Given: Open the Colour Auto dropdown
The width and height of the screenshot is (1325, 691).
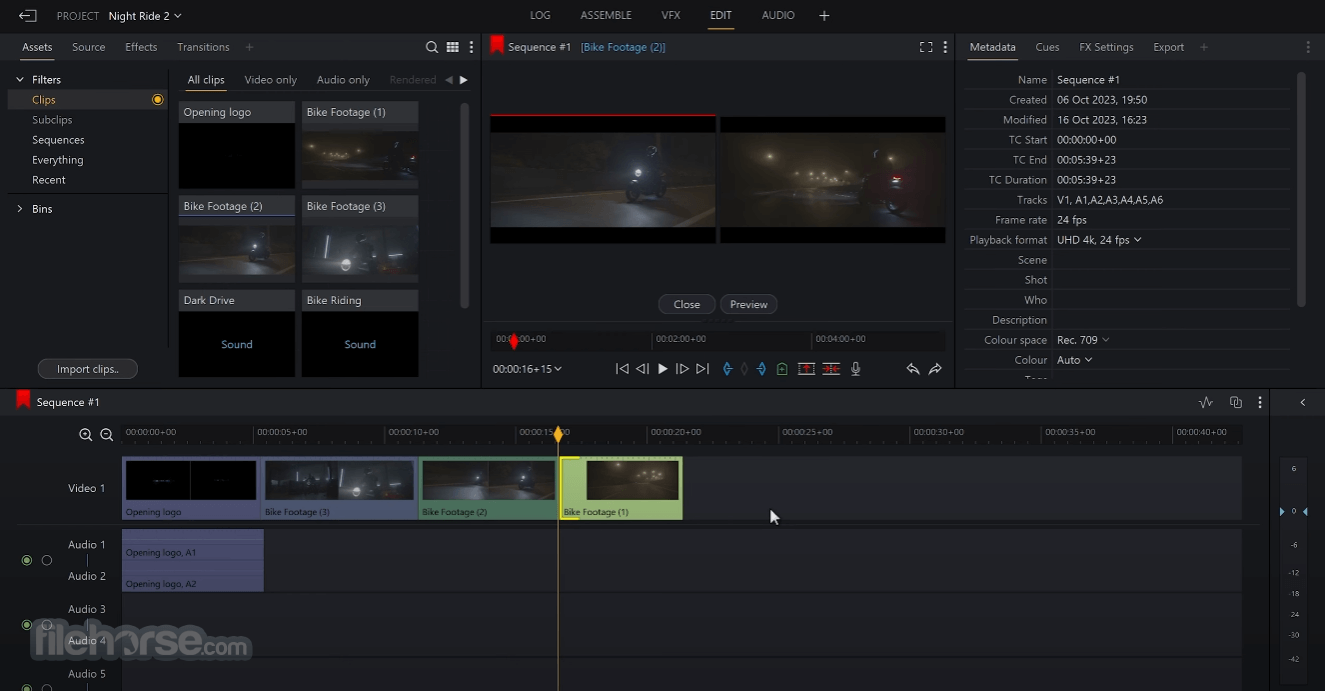Looking at the screenshot, I should point(1075,360).
